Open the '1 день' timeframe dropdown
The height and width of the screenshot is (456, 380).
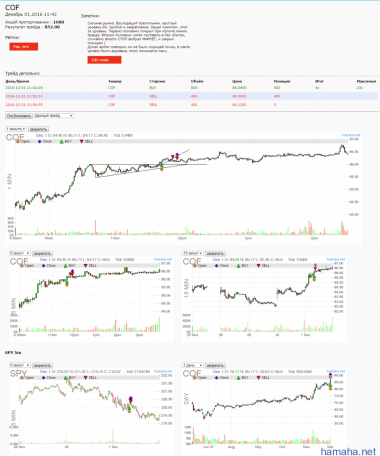pyautogui.click(x=193, y=365)
